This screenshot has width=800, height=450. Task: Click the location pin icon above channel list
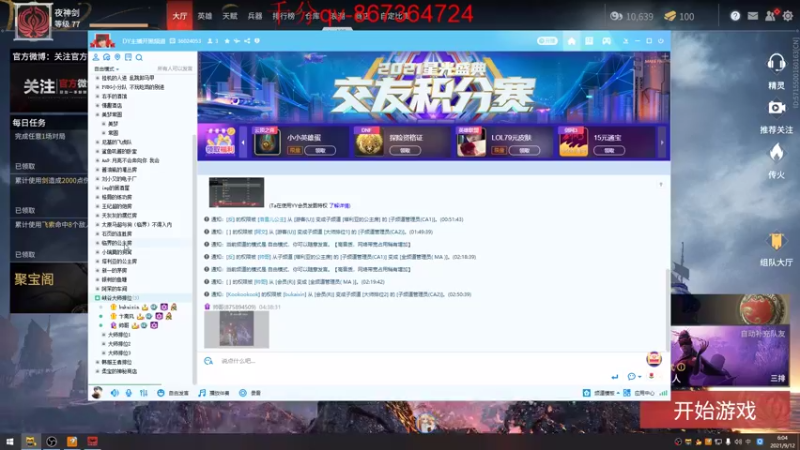(117, 57)
